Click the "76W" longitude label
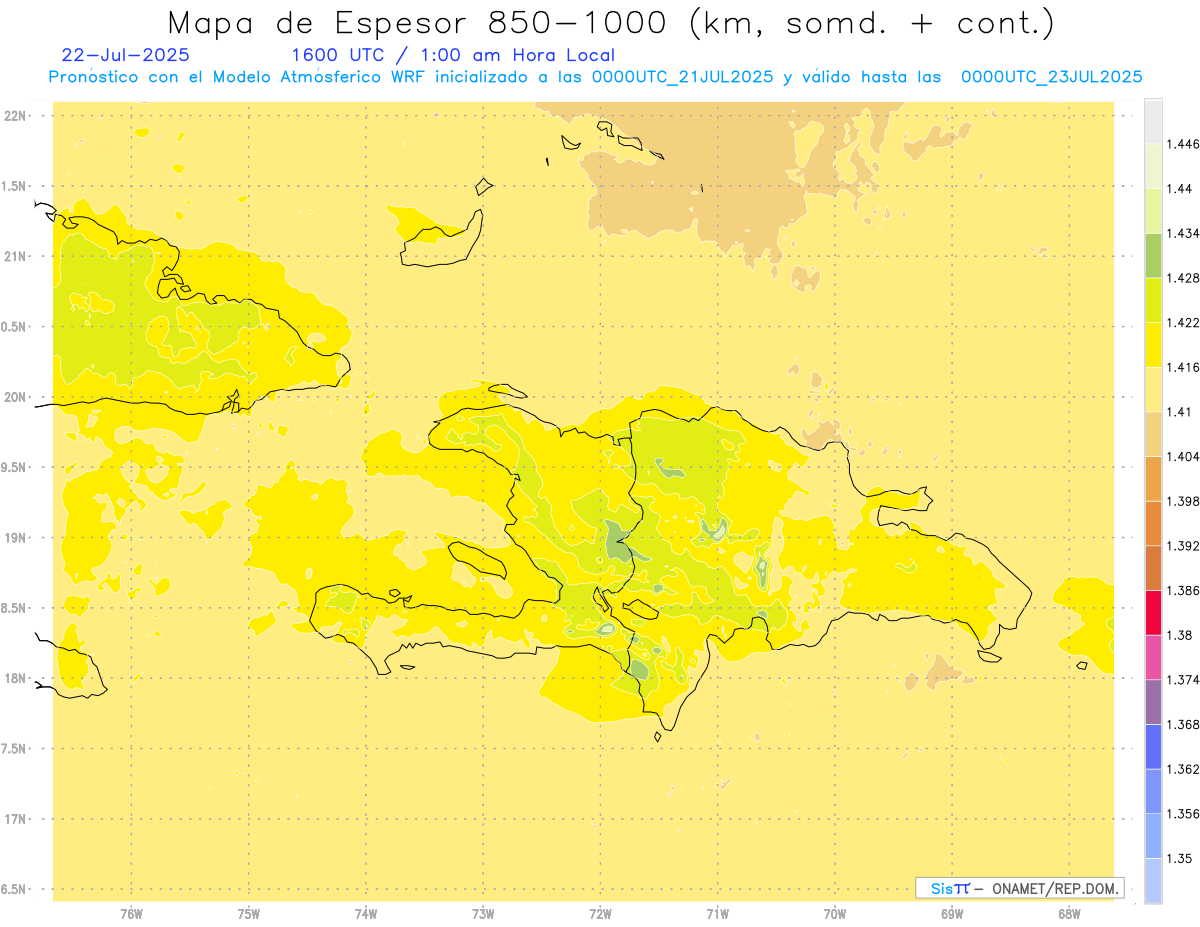 click(x=131, y=914)
